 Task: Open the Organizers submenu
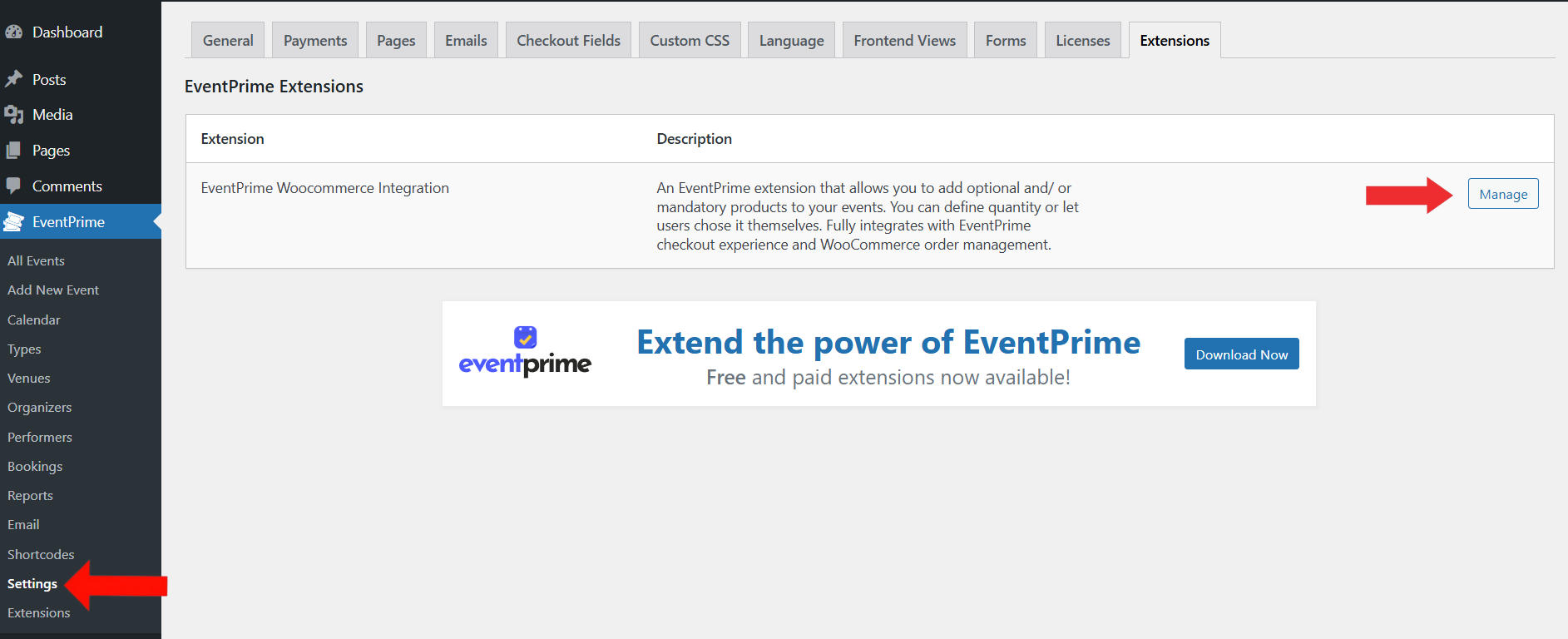(40, 408)
